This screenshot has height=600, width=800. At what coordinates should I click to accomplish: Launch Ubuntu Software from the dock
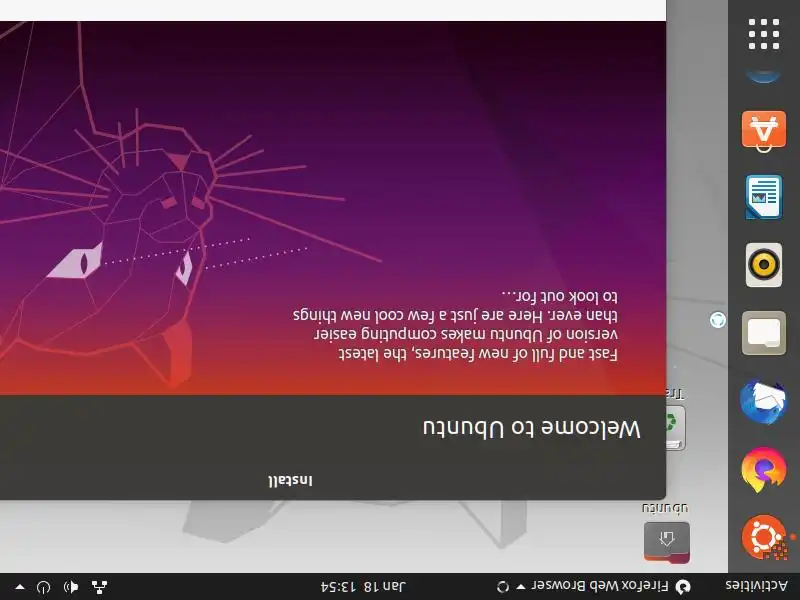point(764,132)
